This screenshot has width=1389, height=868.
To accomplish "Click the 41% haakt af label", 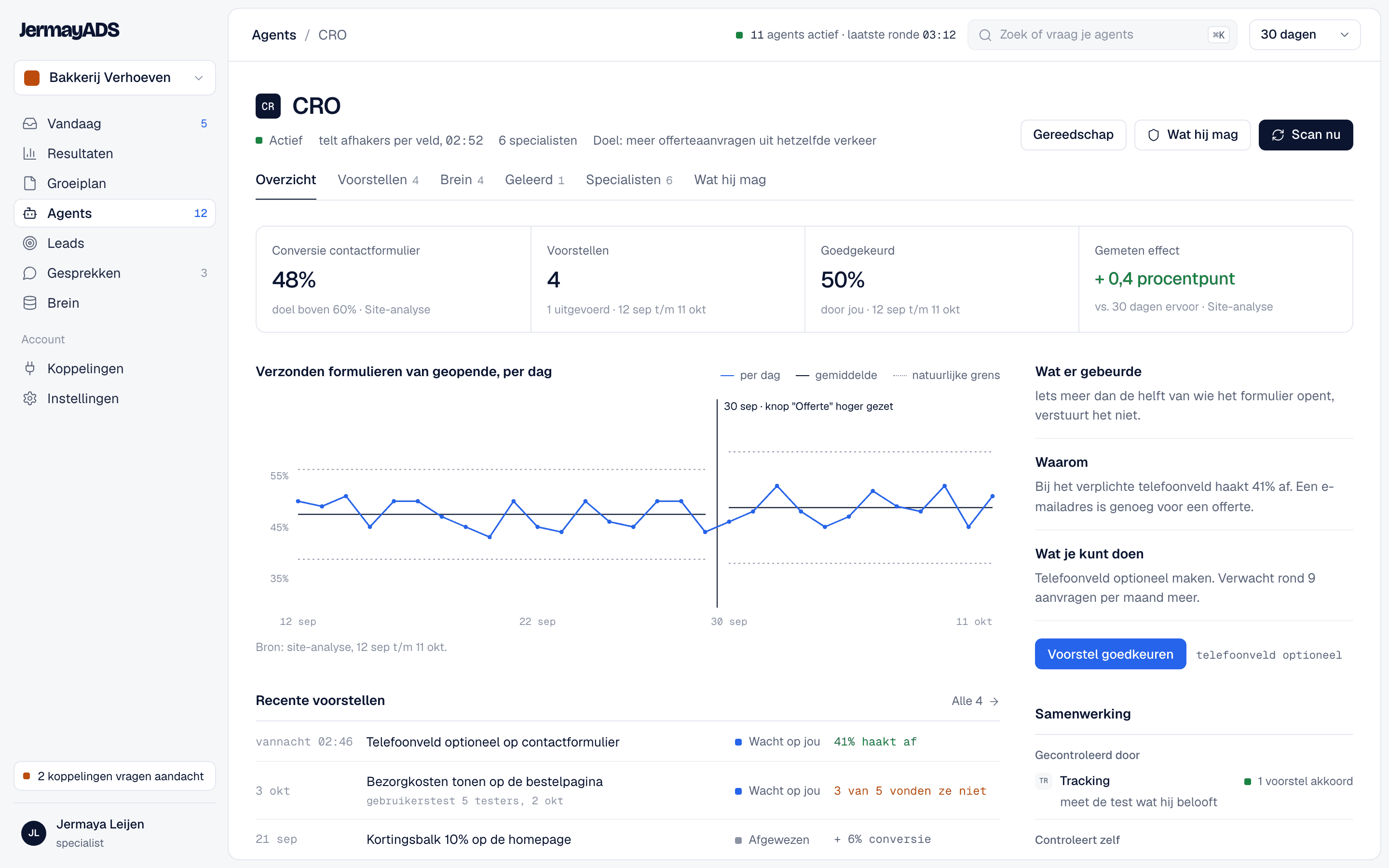I will 875,742.
